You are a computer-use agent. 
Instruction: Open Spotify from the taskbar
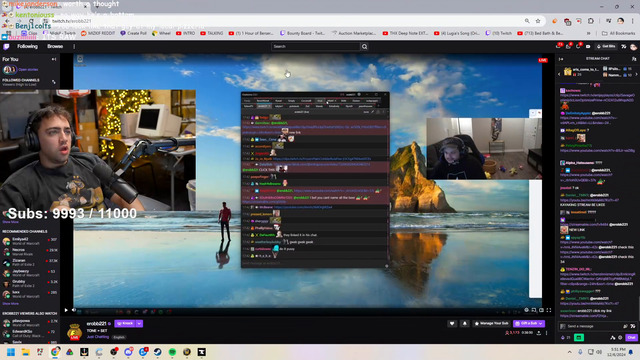(x=172, y=352)
